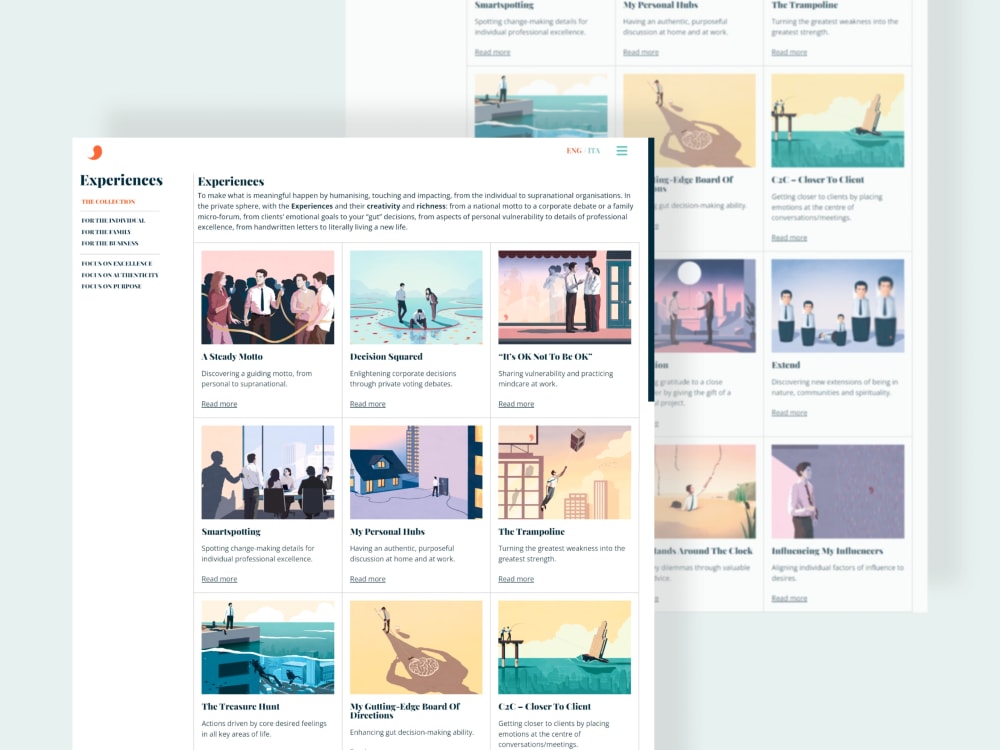
Task: Open Read more under Smartspotting in back window
Action: coord(492,52)
